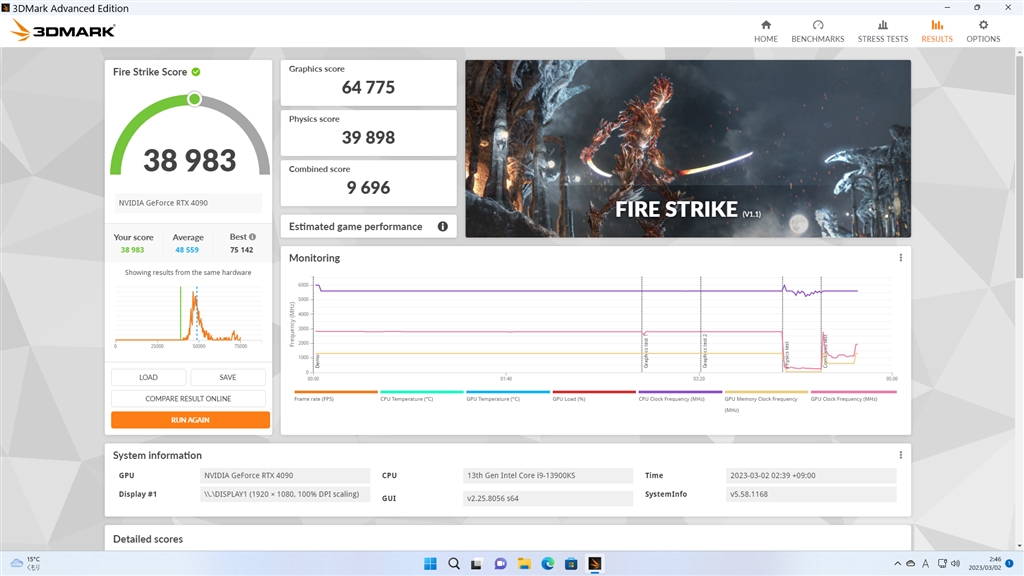Toggle GPU Temperature legend entry

pyautogui.click(x=508, y=396)
